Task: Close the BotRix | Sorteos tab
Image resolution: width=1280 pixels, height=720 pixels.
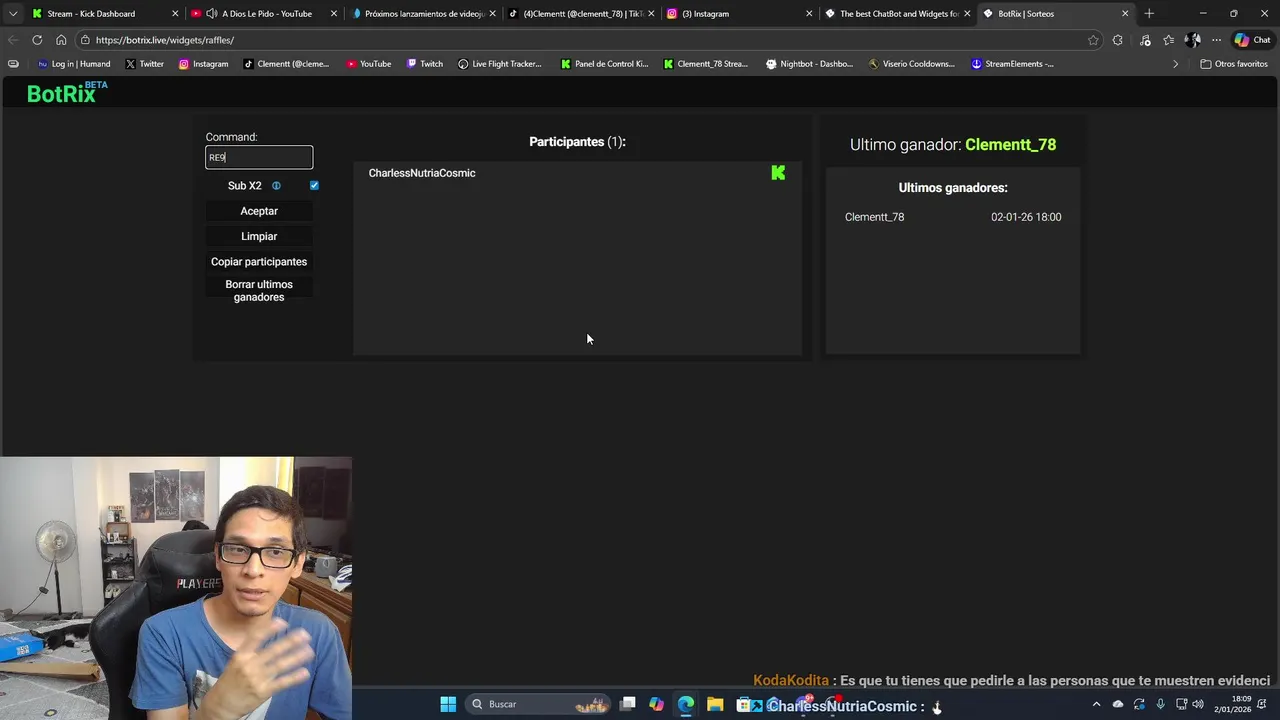Action: click(1125, 14)
